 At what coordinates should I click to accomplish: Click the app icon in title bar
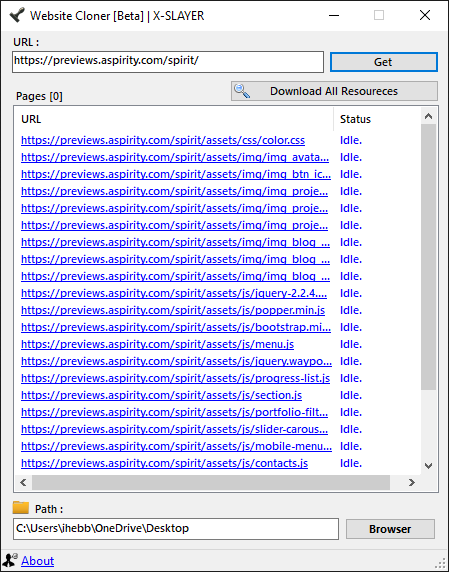(x=16, y=15)
